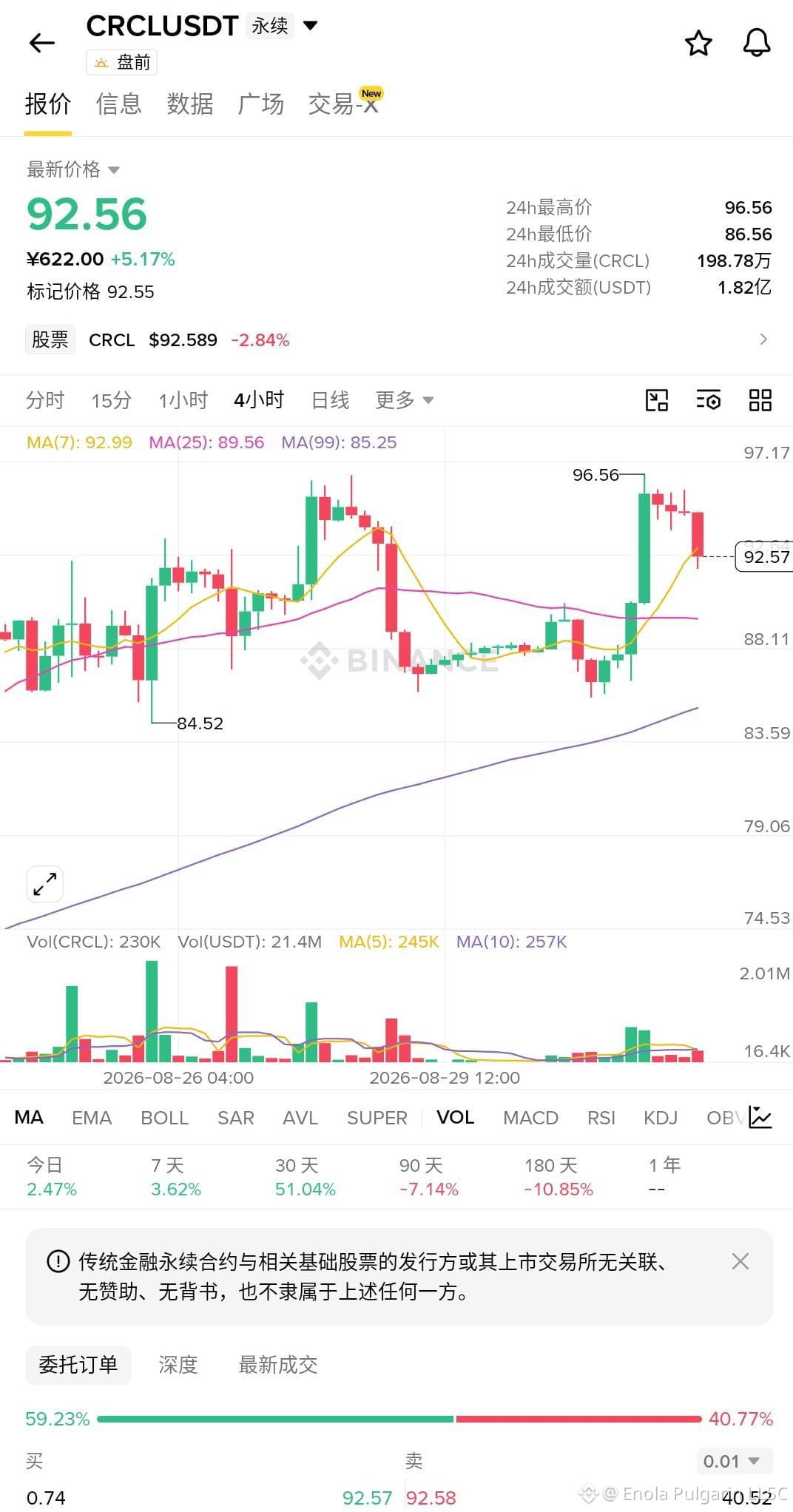Open CRCLUSDT contract selector dropdown

(311, 26)
